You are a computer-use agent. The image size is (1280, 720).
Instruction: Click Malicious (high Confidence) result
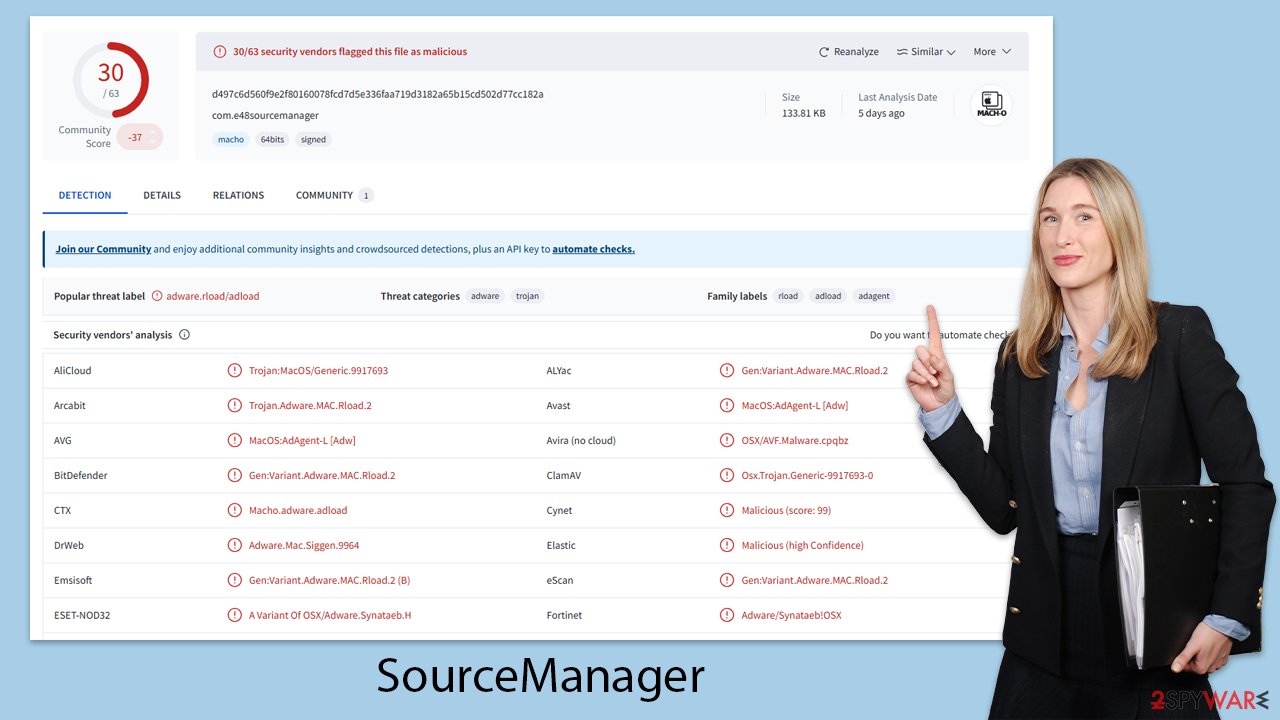pos(802,545)
